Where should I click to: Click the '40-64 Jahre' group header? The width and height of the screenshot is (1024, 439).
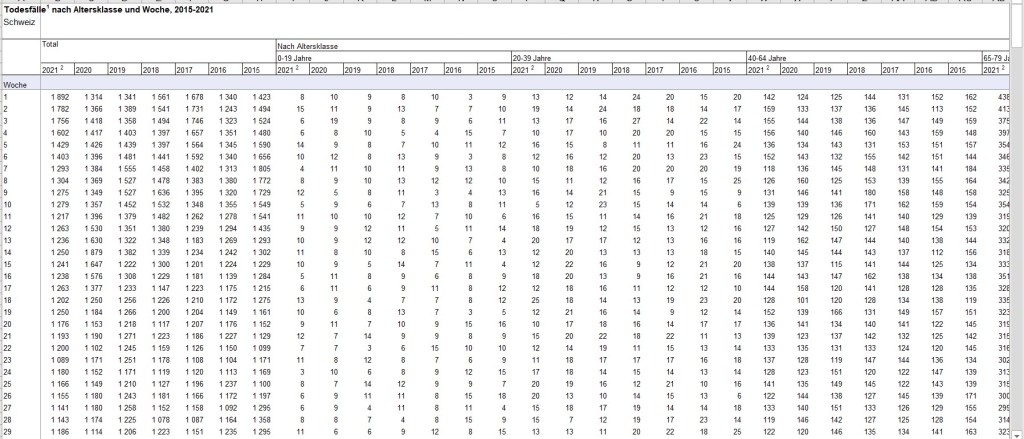coord(767,58)
